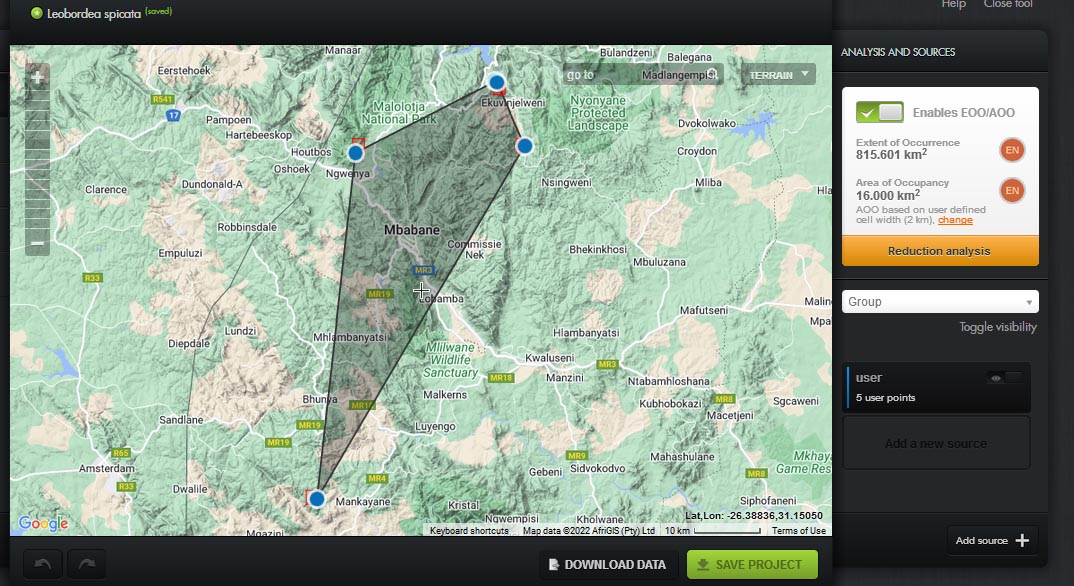Expand the Group dropdown
The height and width of the screenshot is (586, 1074).
tap(939, 302)
